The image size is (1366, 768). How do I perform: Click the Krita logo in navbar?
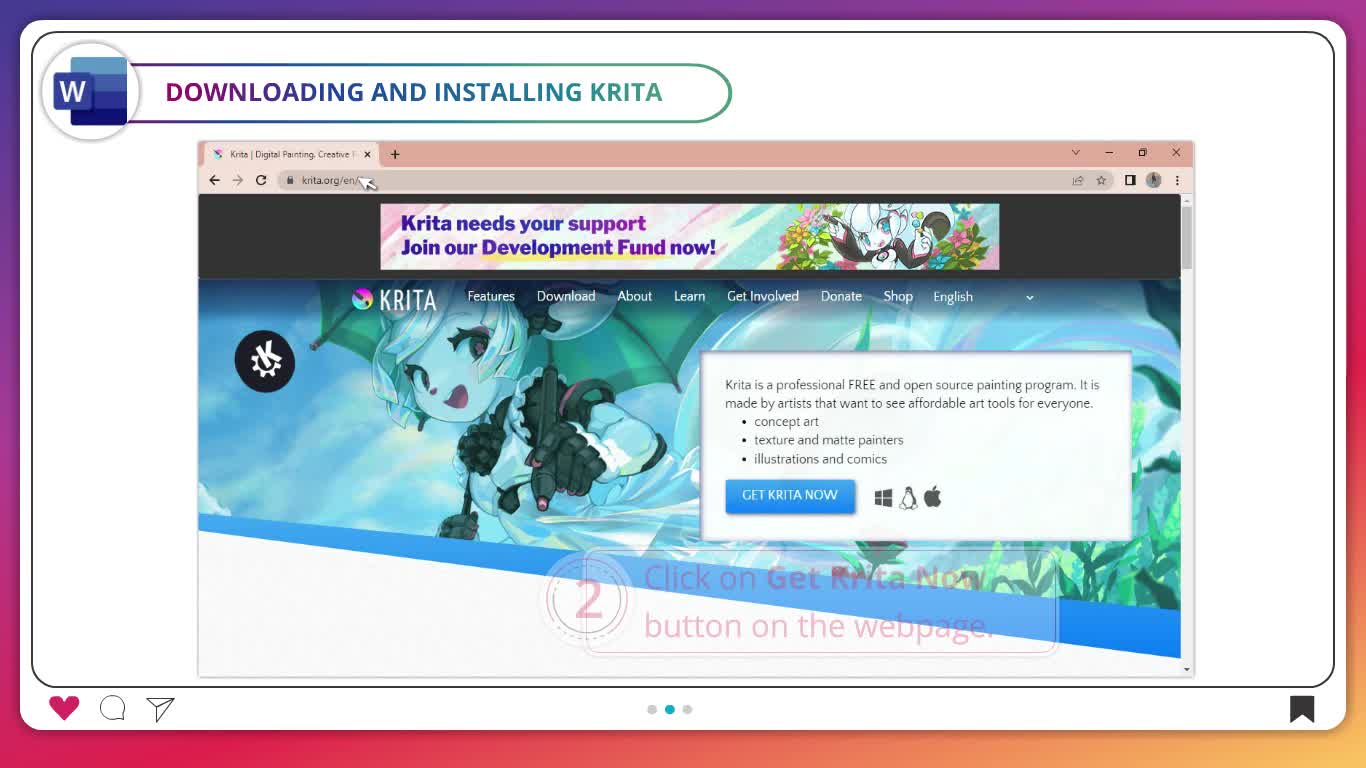[x=394, y=299]
